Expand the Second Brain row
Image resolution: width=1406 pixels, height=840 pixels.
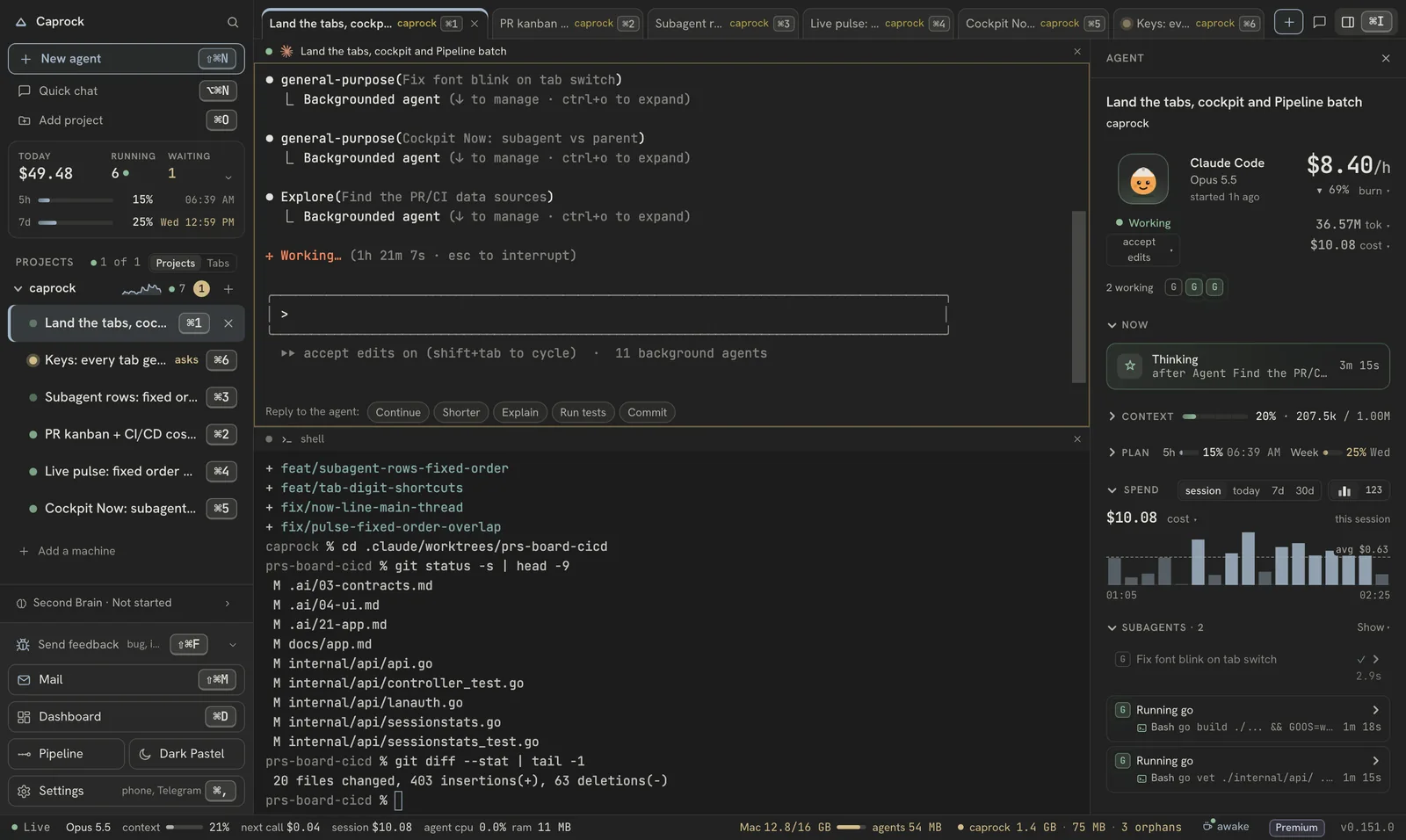coord(127,603)
